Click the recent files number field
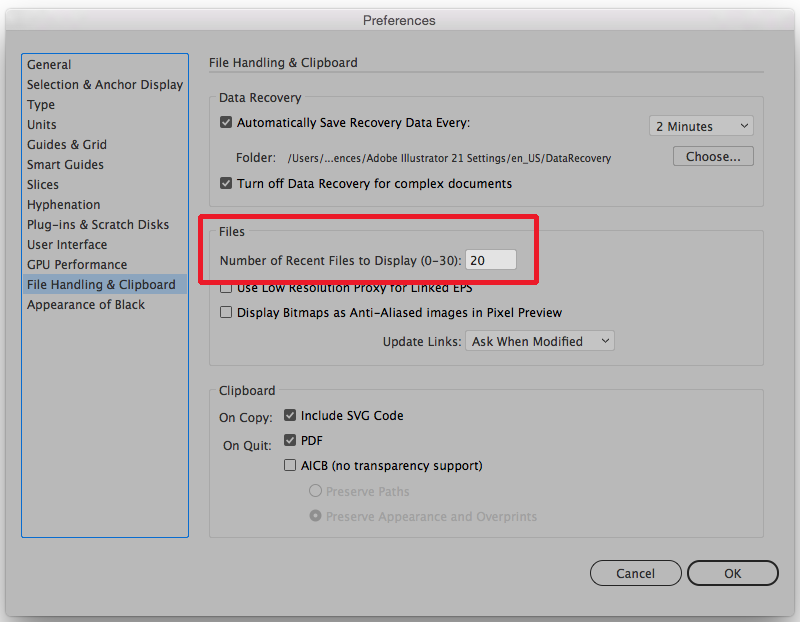Image resolution: width=800 pixels, height=622 pixels. click(490, 259)
